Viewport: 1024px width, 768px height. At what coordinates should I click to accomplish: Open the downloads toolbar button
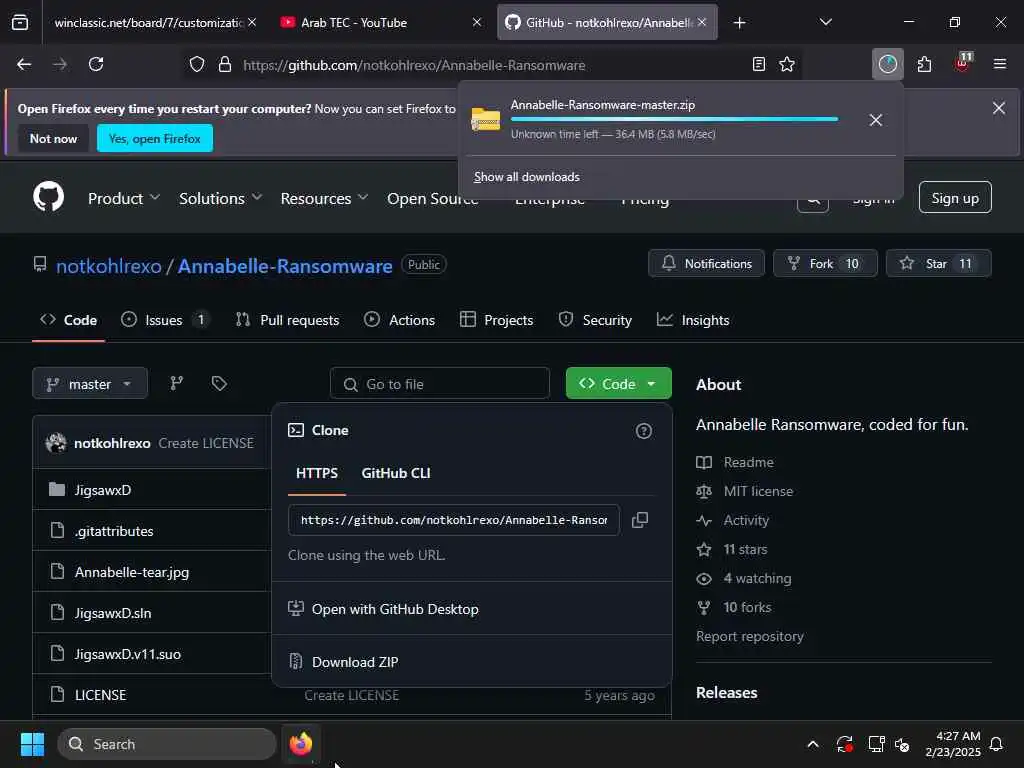click(x=888, y=64)
